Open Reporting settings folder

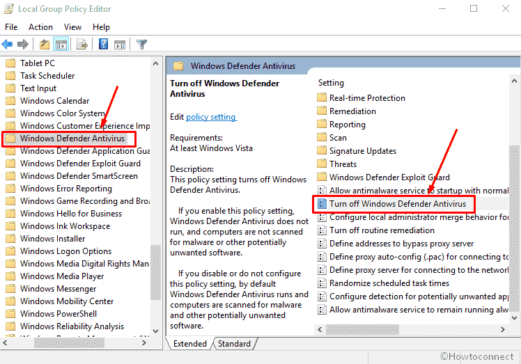[x=341, y=124]
